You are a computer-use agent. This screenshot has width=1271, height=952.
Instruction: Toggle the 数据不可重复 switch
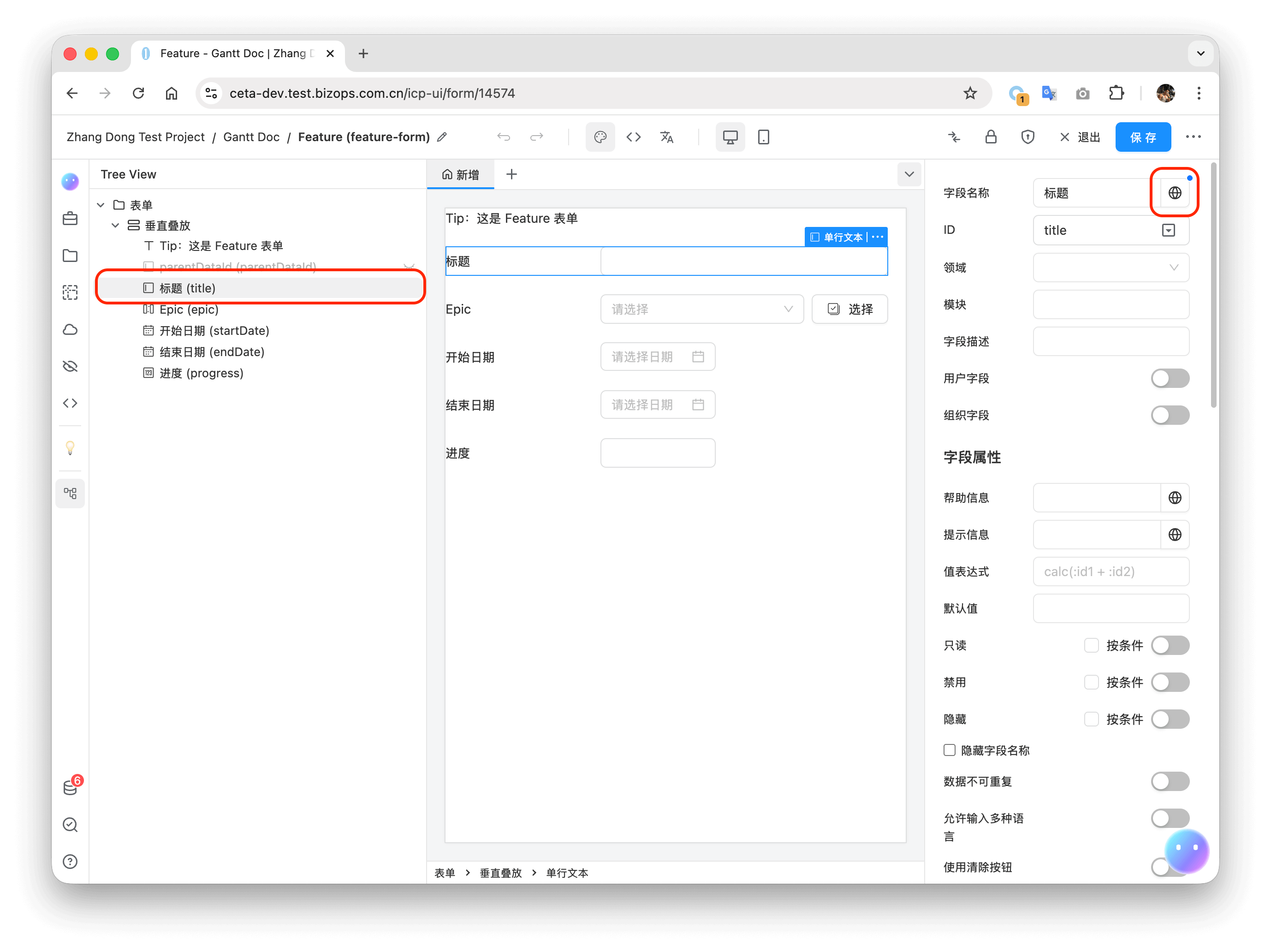tap(1170, 781)
